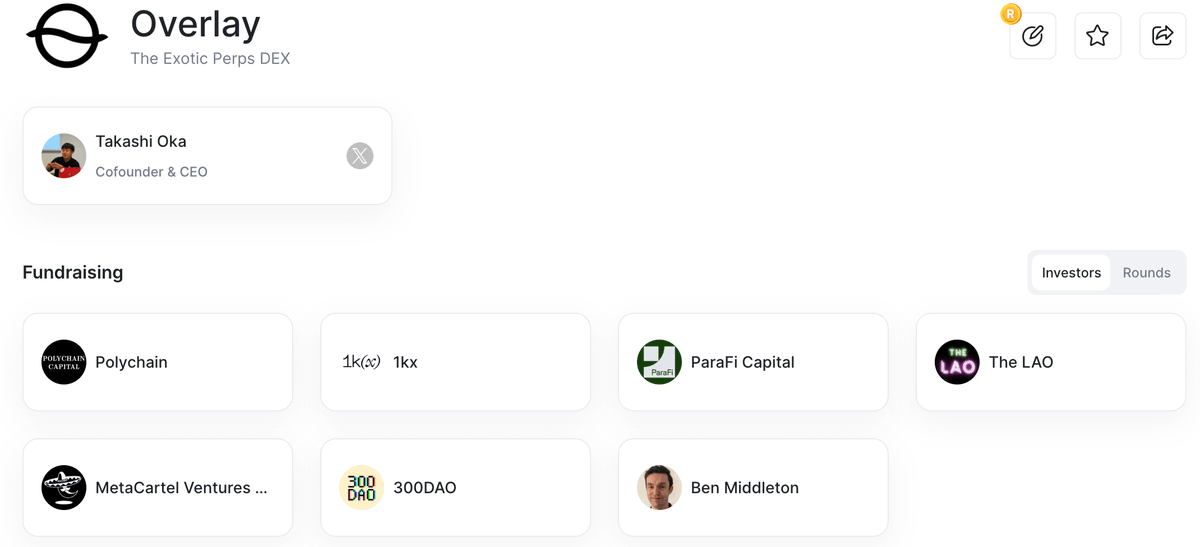The height and width of the screenshot is (547, 1200).
Task: Favorite Overlay with the star icon
Action: 1097,36
